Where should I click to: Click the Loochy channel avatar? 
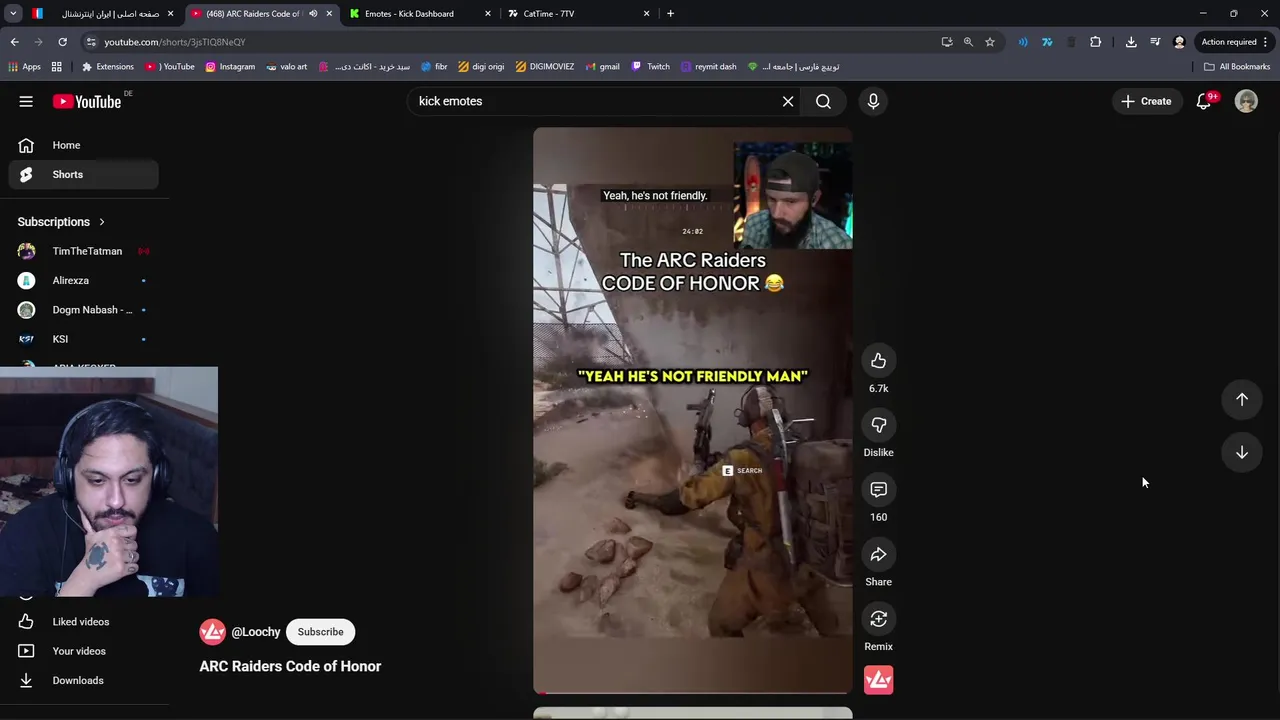click(x=212, y=632)
